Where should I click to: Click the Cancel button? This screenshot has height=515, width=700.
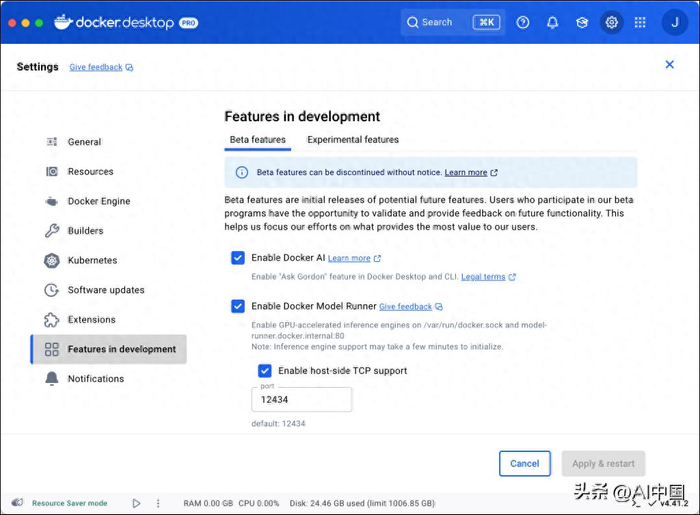(525, 463)
